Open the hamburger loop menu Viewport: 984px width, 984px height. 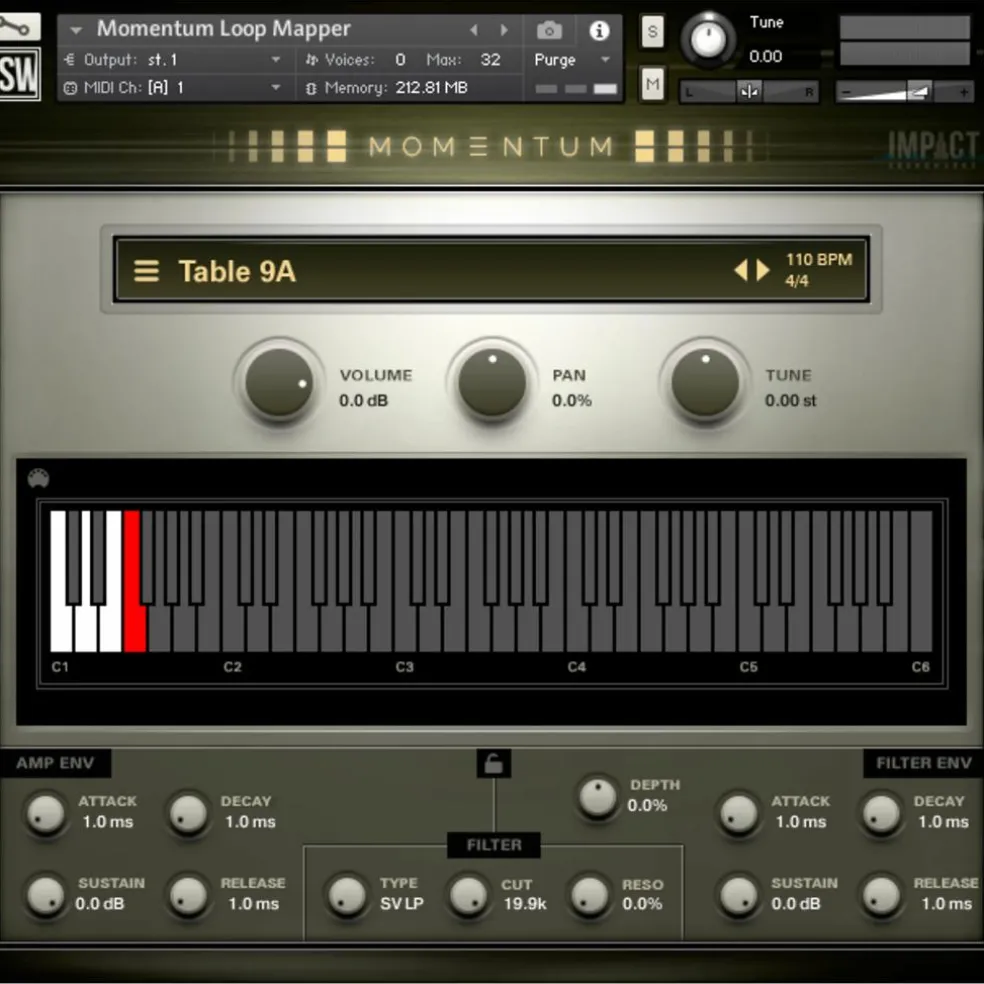click(x=146, y=271)
